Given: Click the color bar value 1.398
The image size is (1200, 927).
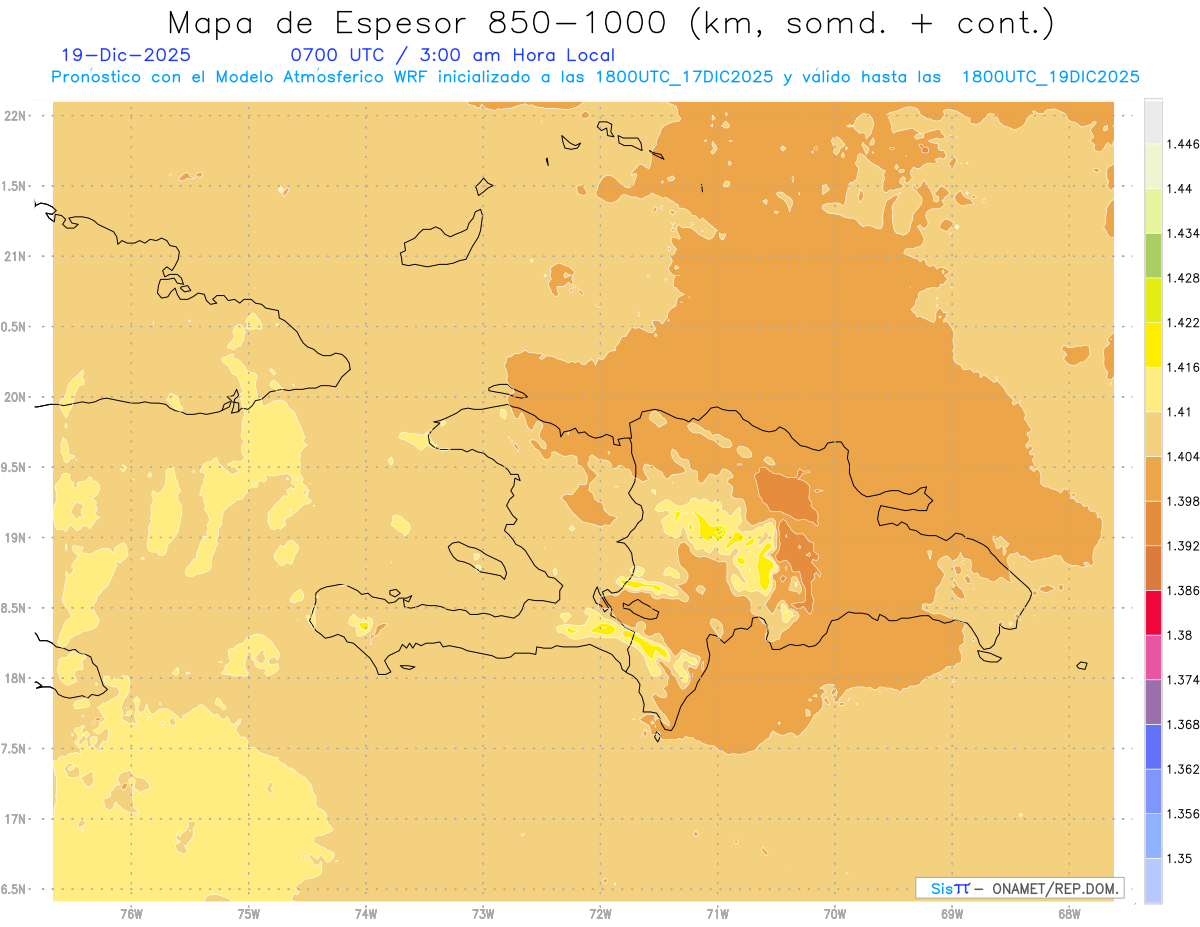Looking at the screenshot, I should [1183, 501].
